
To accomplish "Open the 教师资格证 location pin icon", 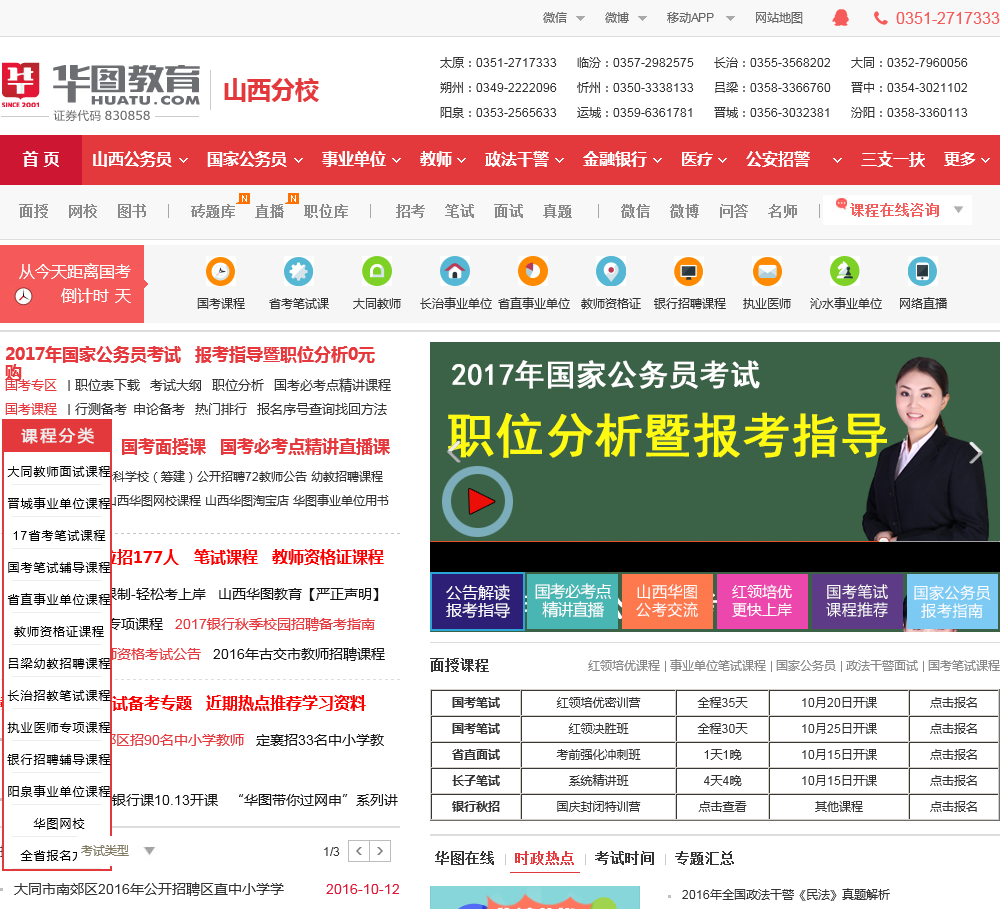I will click(x=611, y=272).
